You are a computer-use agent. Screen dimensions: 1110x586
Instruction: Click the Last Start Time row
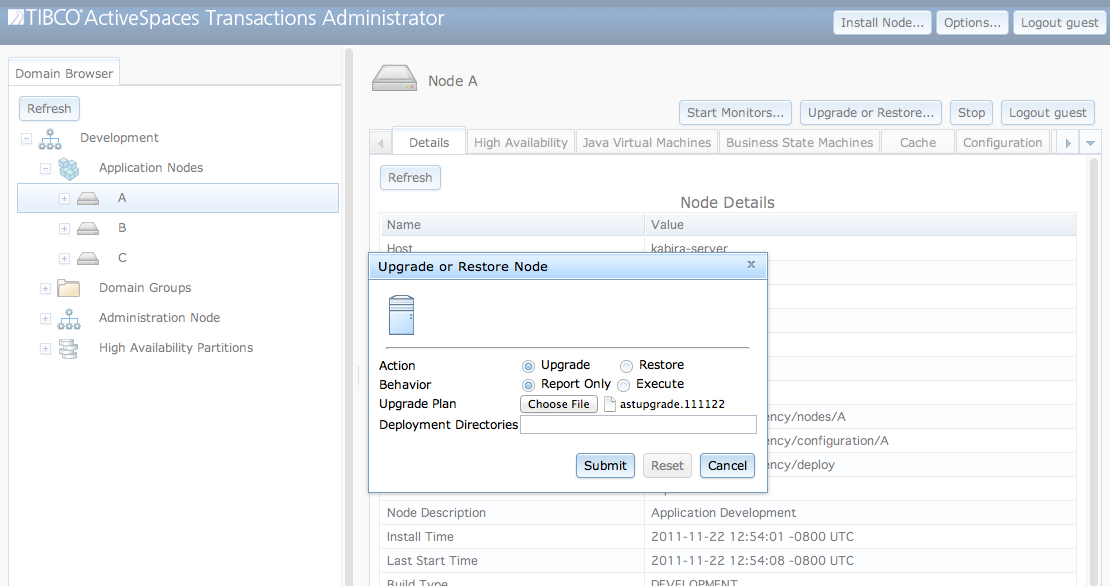pyautogui.click(x=728, y=561)
